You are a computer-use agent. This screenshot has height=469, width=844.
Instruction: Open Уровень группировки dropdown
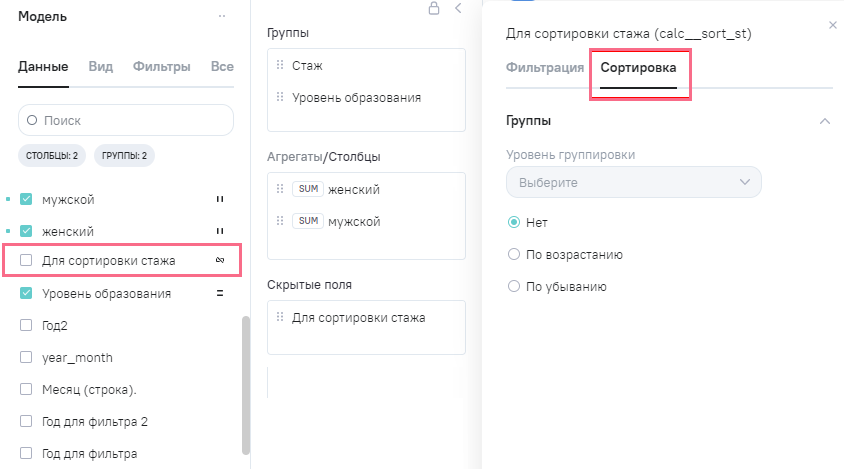coord(634,182)
